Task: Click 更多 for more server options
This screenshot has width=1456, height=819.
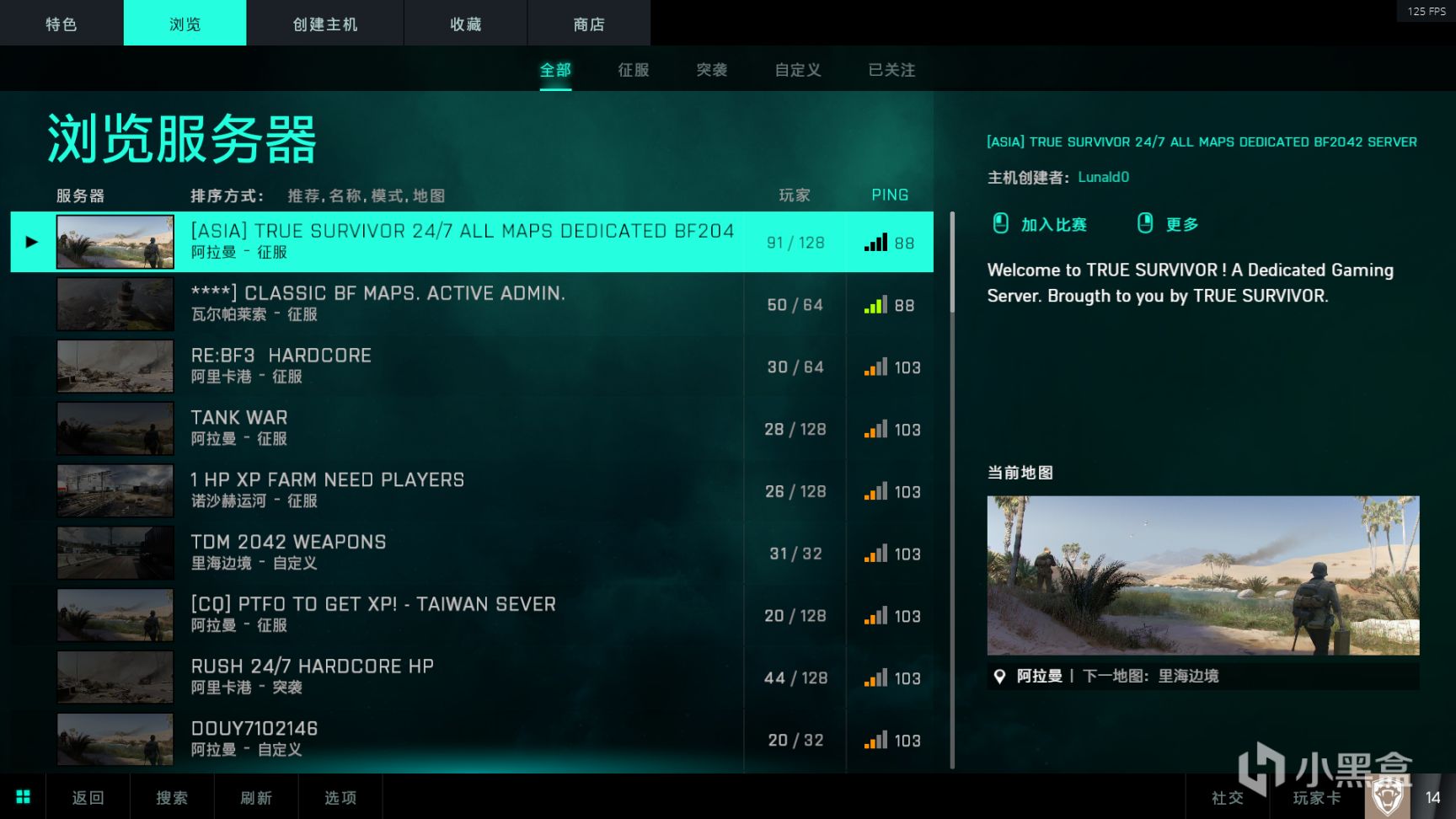Action: pyautogui.click(x=1182, y=224)
